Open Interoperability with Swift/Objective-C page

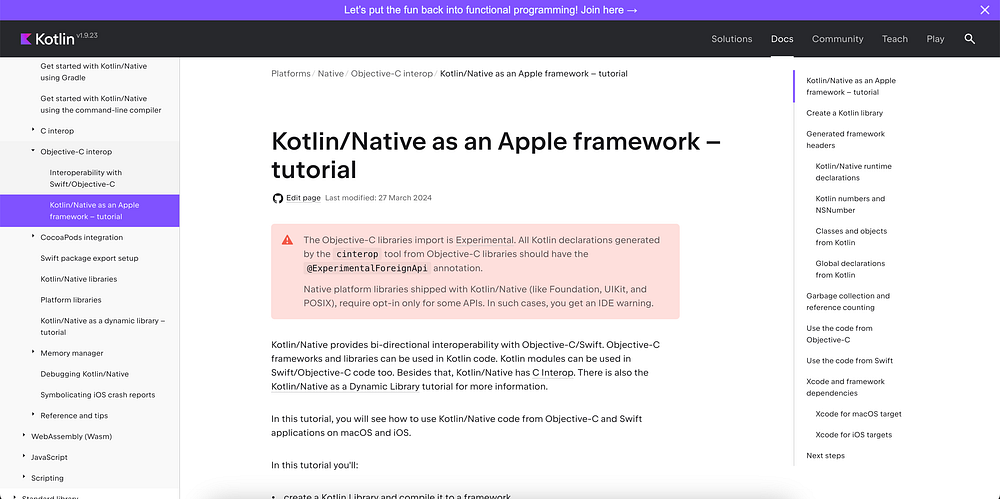85,178
